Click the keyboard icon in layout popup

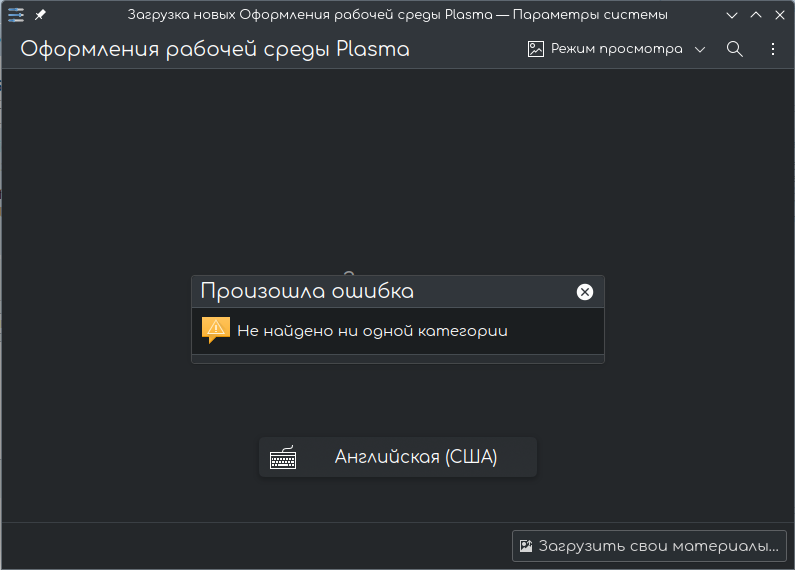click(x=283, y=458)
